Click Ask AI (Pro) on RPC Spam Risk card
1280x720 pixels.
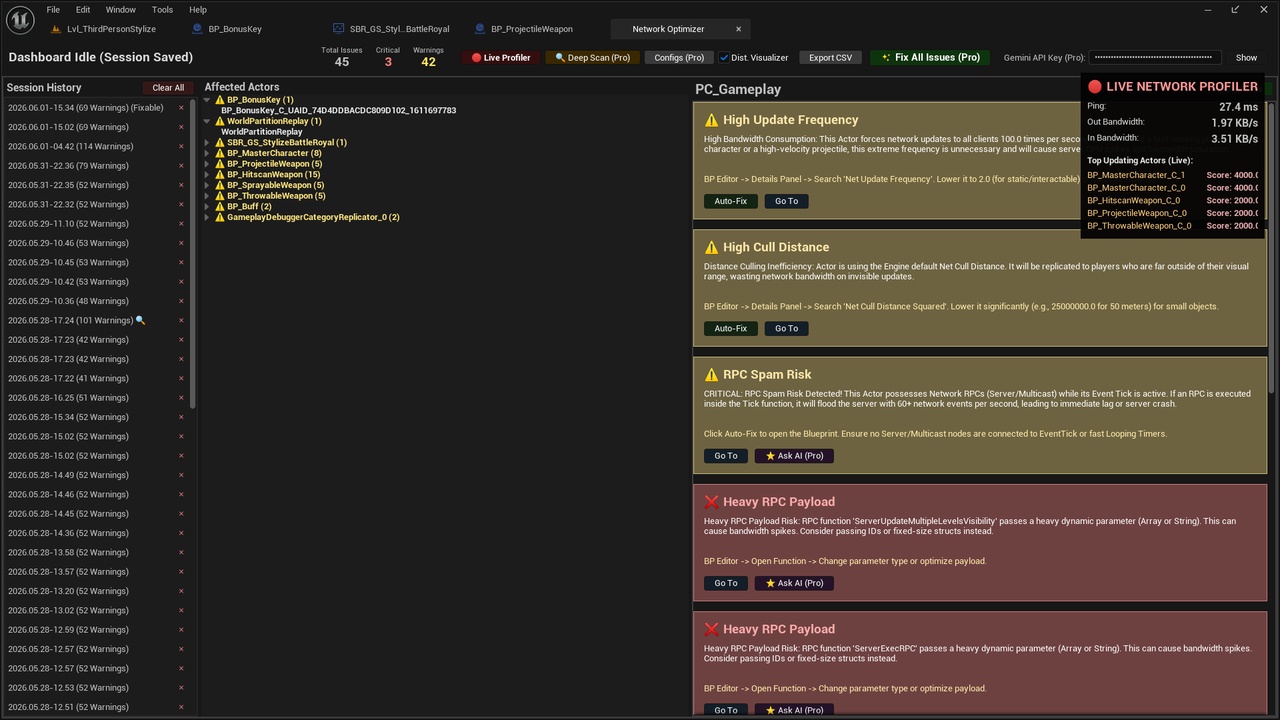(794, 456)
